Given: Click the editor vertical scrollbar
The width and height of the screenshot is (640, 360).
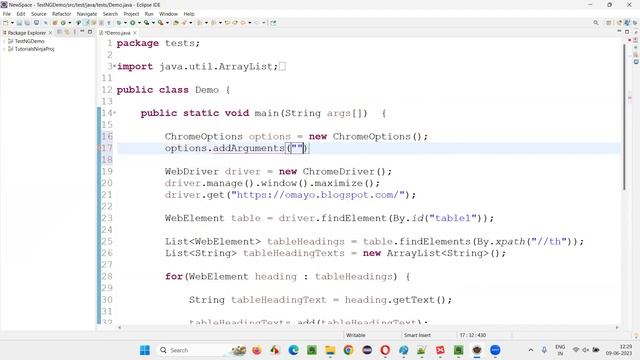Looking at the screenshot, I should (624, 116).
